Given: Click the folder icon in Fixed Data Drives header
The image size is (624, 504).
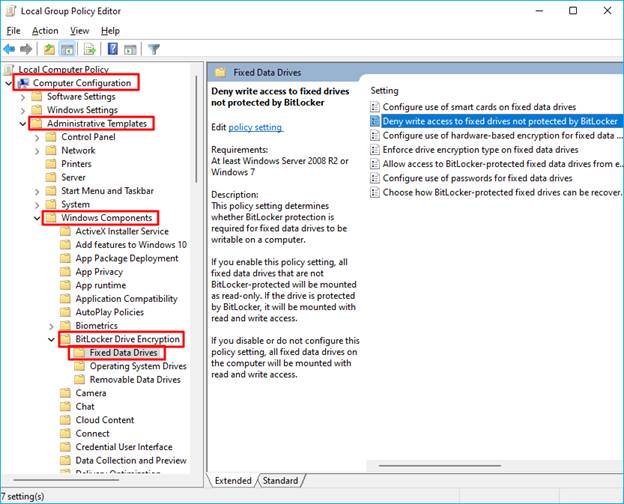Looking at the screenshot, I should pyautogui.click(x=220, y=72).
